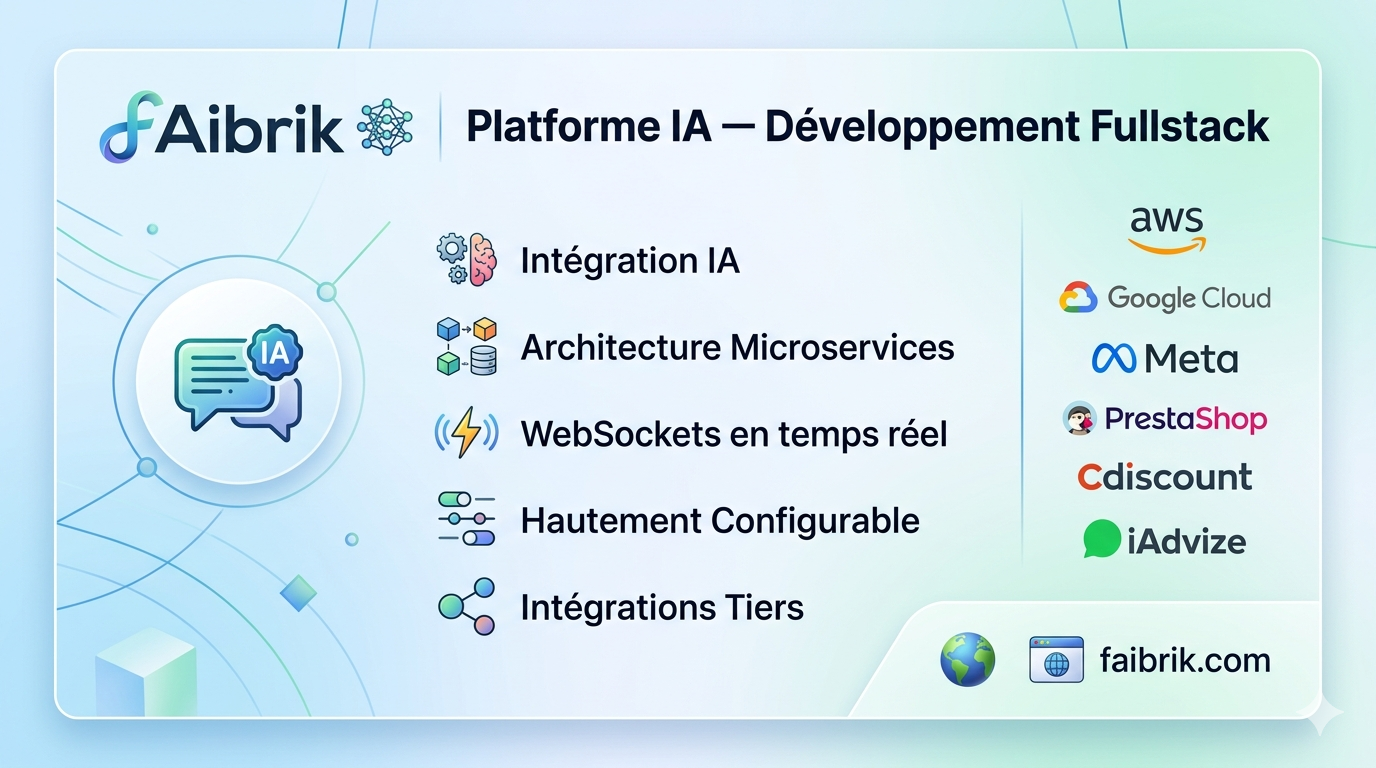Click the 'WebSockets en temps réel' text
The height and width of the screenshot is (768, 1376).
coord(734,434)
